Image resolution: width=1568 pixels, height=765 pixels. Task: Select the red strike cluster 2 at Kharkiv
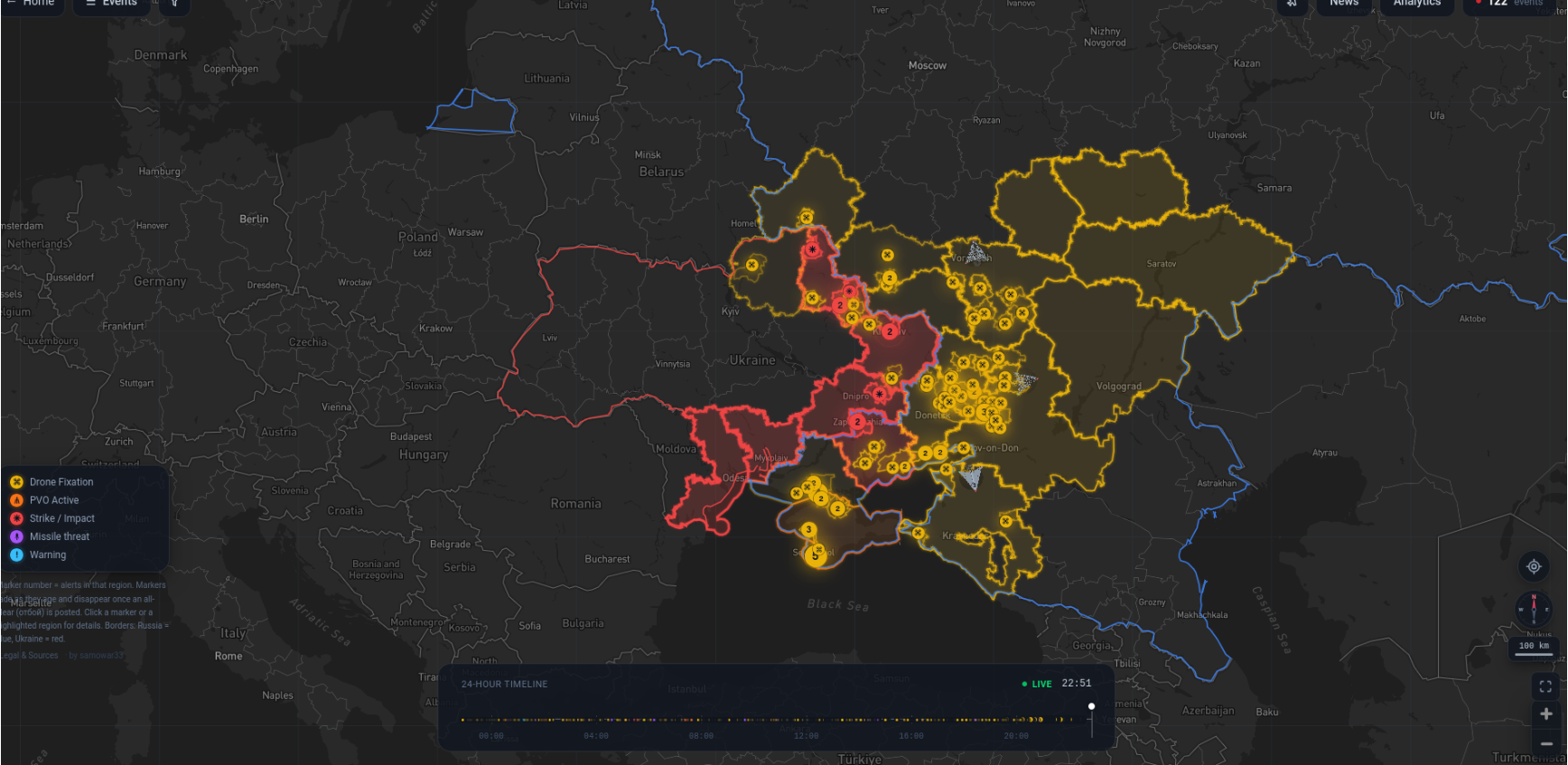890,331
